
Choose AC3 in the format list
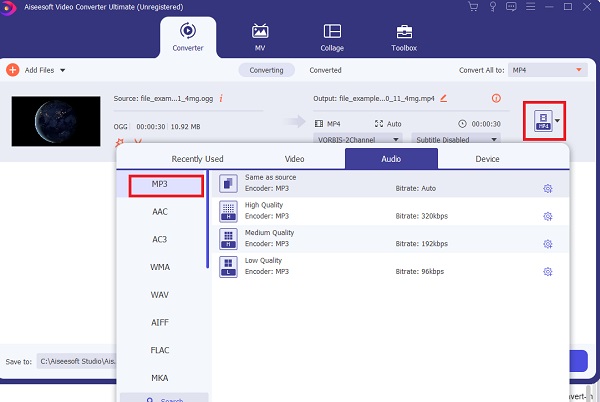tap(160, 239)
